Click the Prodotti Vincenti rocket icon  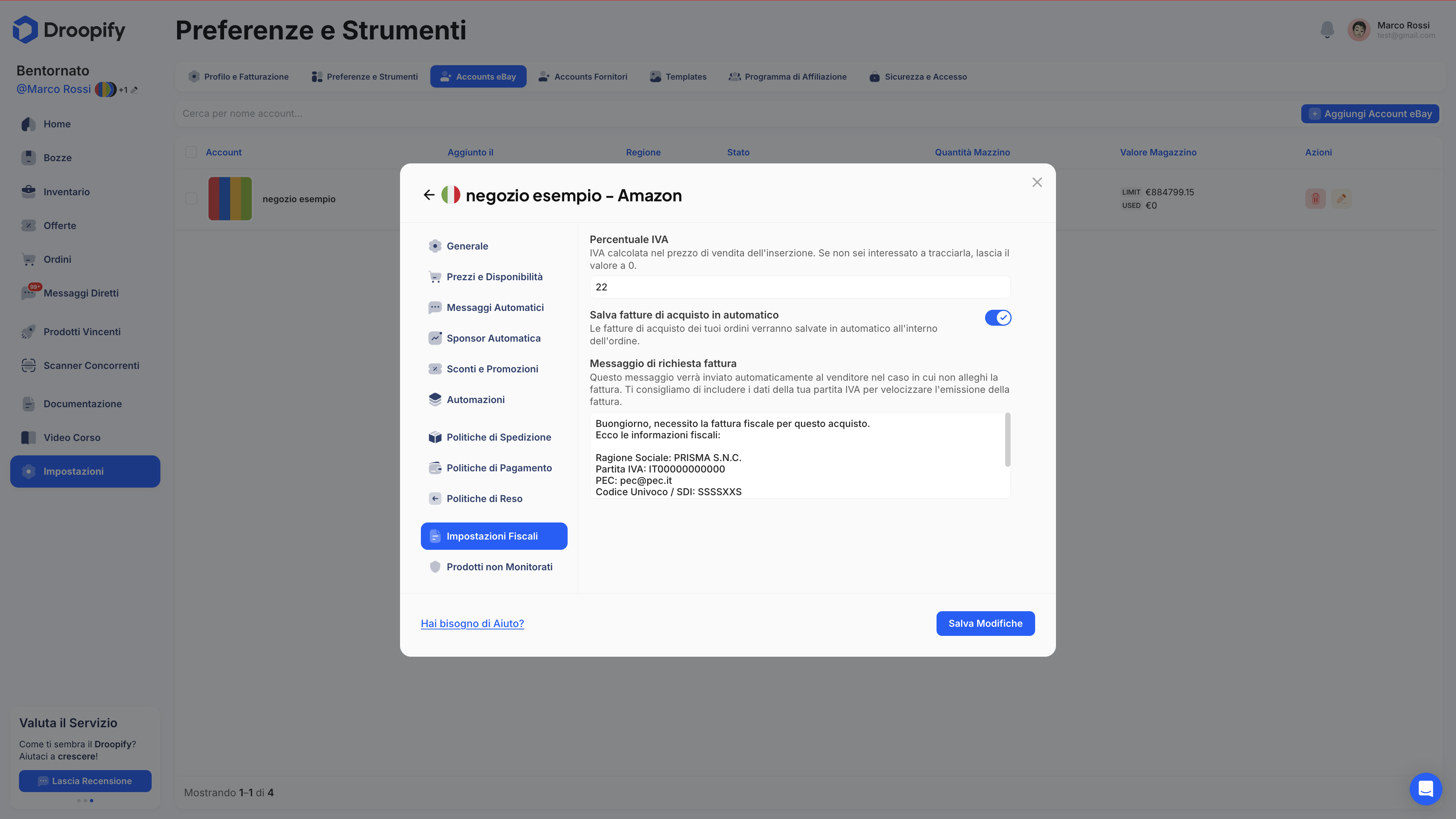[x=28, y=332]
